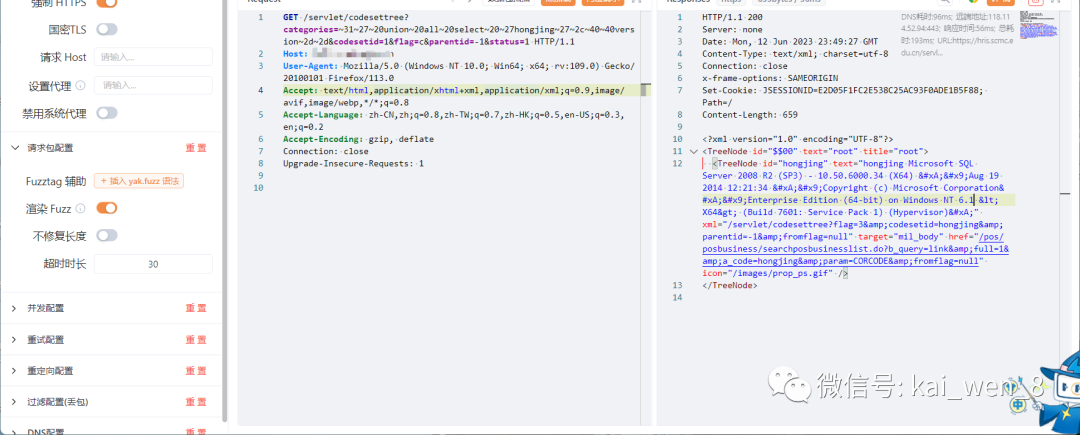This screenshot has width=1080, height=435.
Task: Expand the 过滤配置(丢包) section
Action: click(x=14, y=401)
